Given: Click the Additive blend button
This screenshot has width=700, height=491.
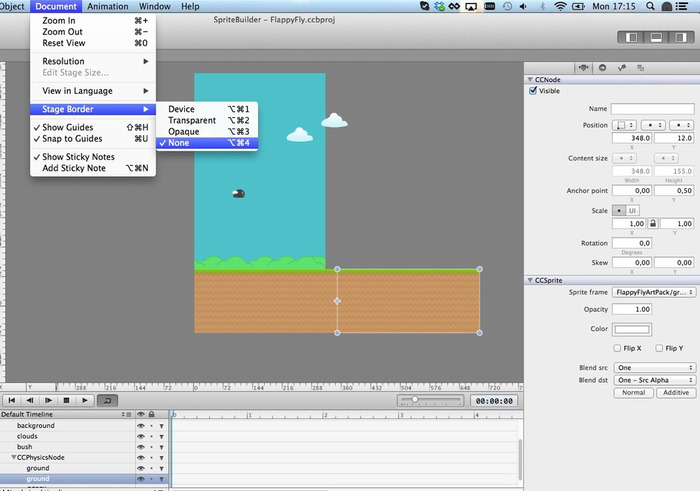Looking at the screenshot, I should (675, 393).
